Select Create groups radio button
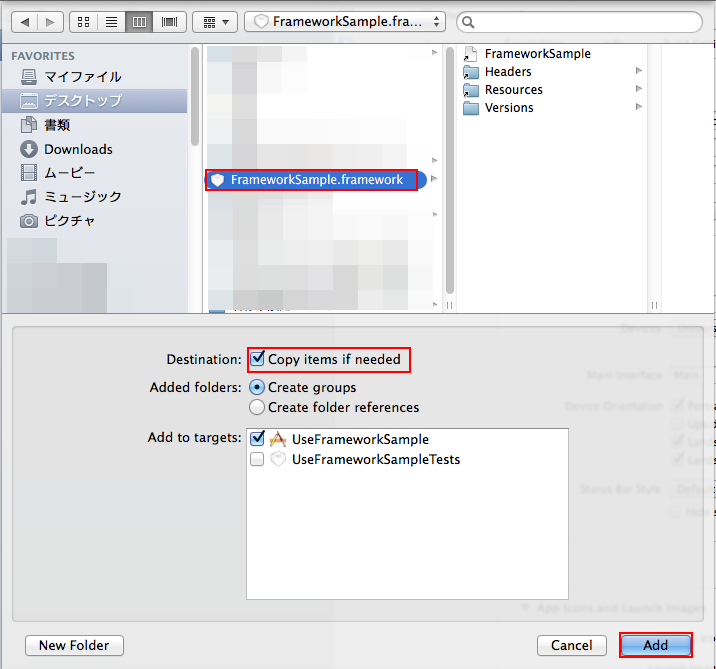The width and height of the screenshot is (716, 669). click(257, 387)
